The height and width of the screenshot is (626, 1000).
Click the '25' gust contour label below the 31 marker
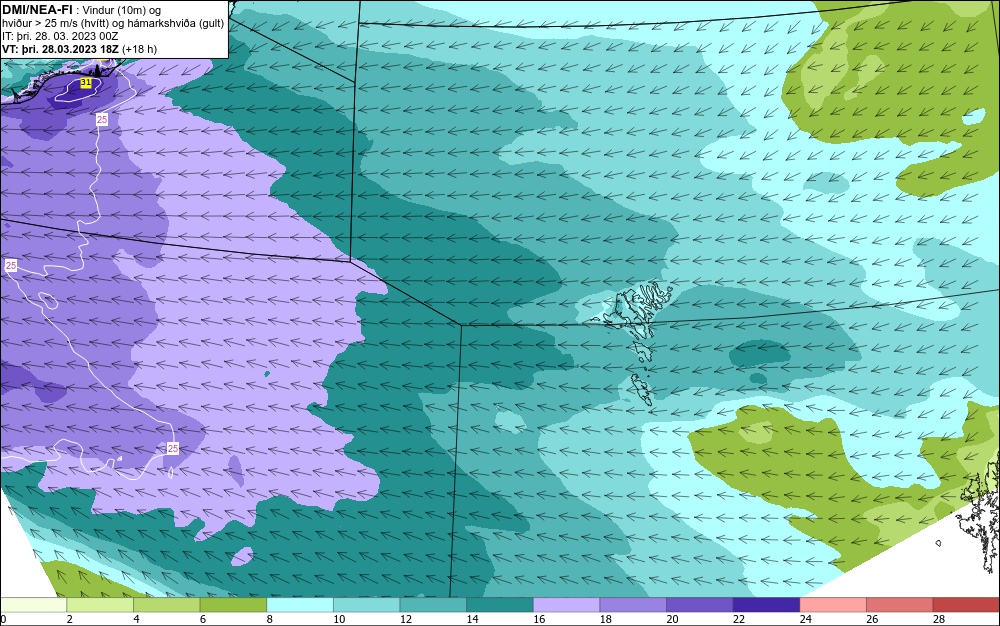click(102, 119)
